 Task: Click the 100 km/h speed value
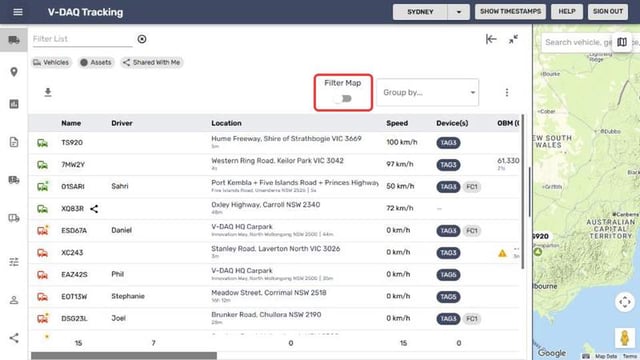[x=402, y=142]
